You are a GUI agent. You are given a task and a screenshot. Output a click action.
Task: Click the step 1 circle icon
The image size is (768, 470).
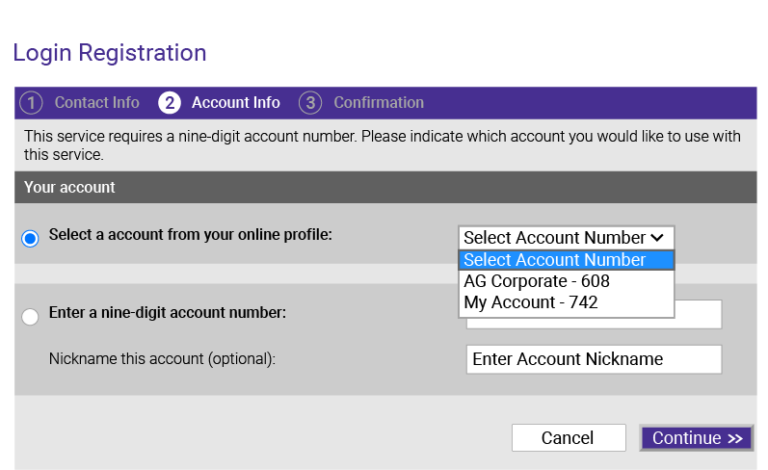(x=31, y=103)
